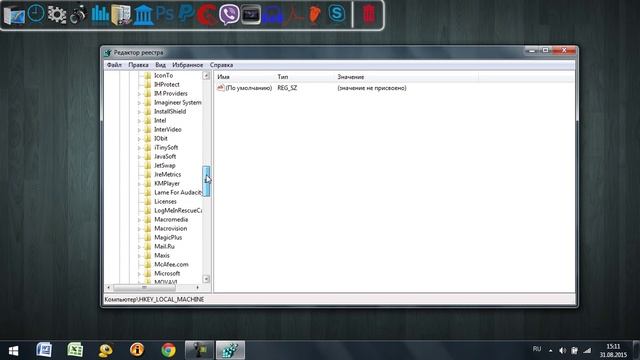Screen dimensions: 640x360
Task: Open the red recycle bin dock icon
Action: pos(369,15)
